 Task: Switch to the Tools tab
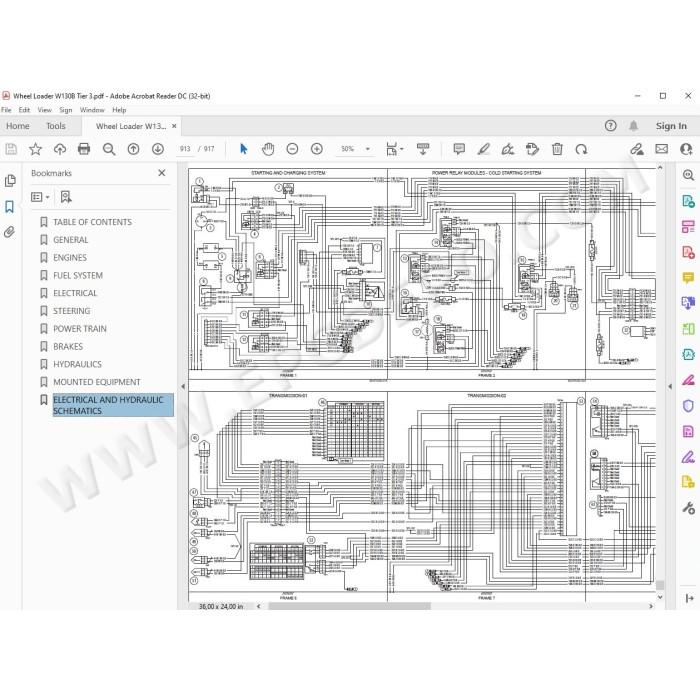pyautogui.click(x=56, y=126)
